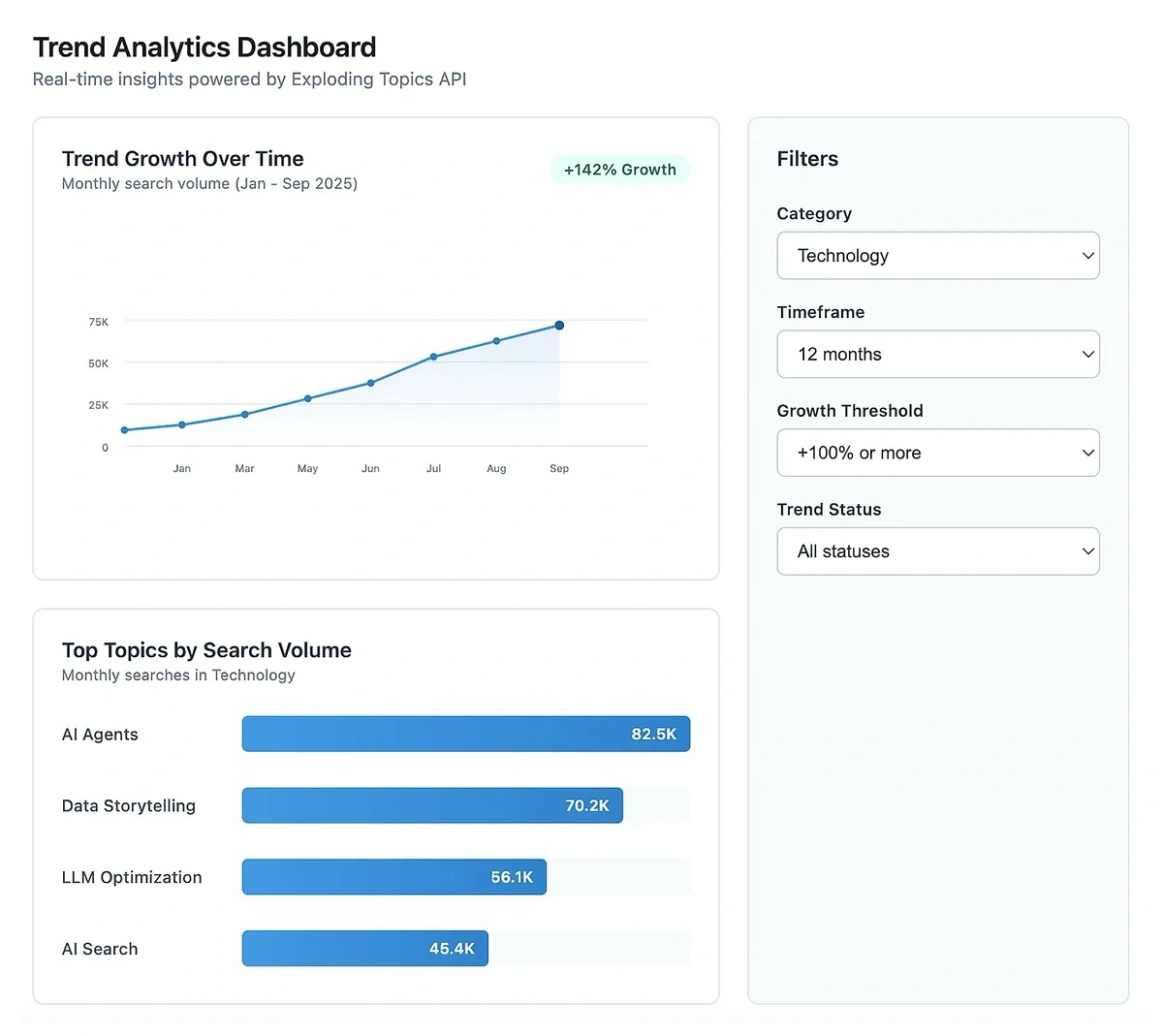Viewport: 1163px width, 1036px height.
Task: Click the Filters panel heading
Action: point(807,159)
